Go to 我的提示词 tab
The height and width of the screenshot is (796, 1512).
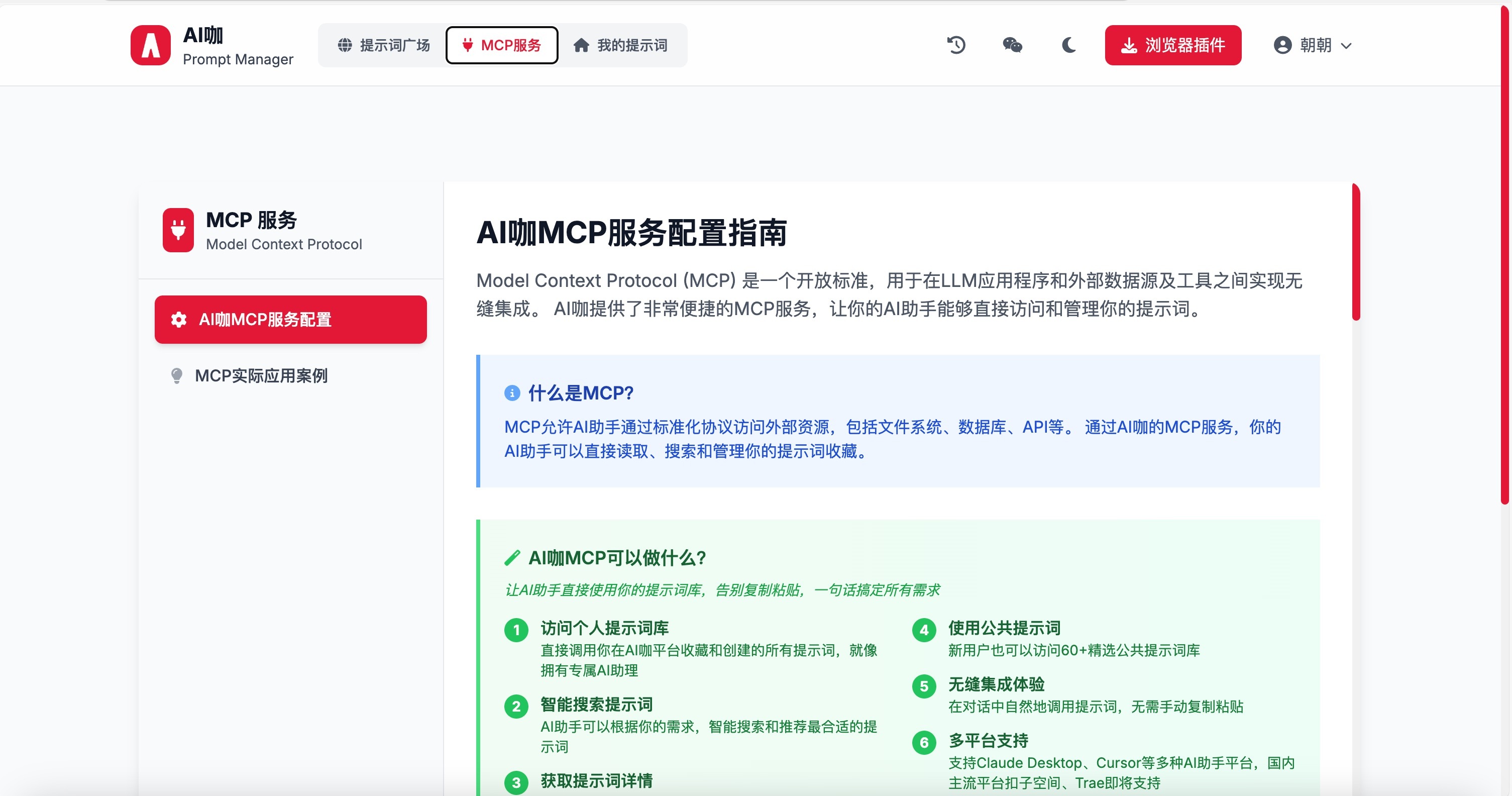pyautogui.click(x=620, y=45)
